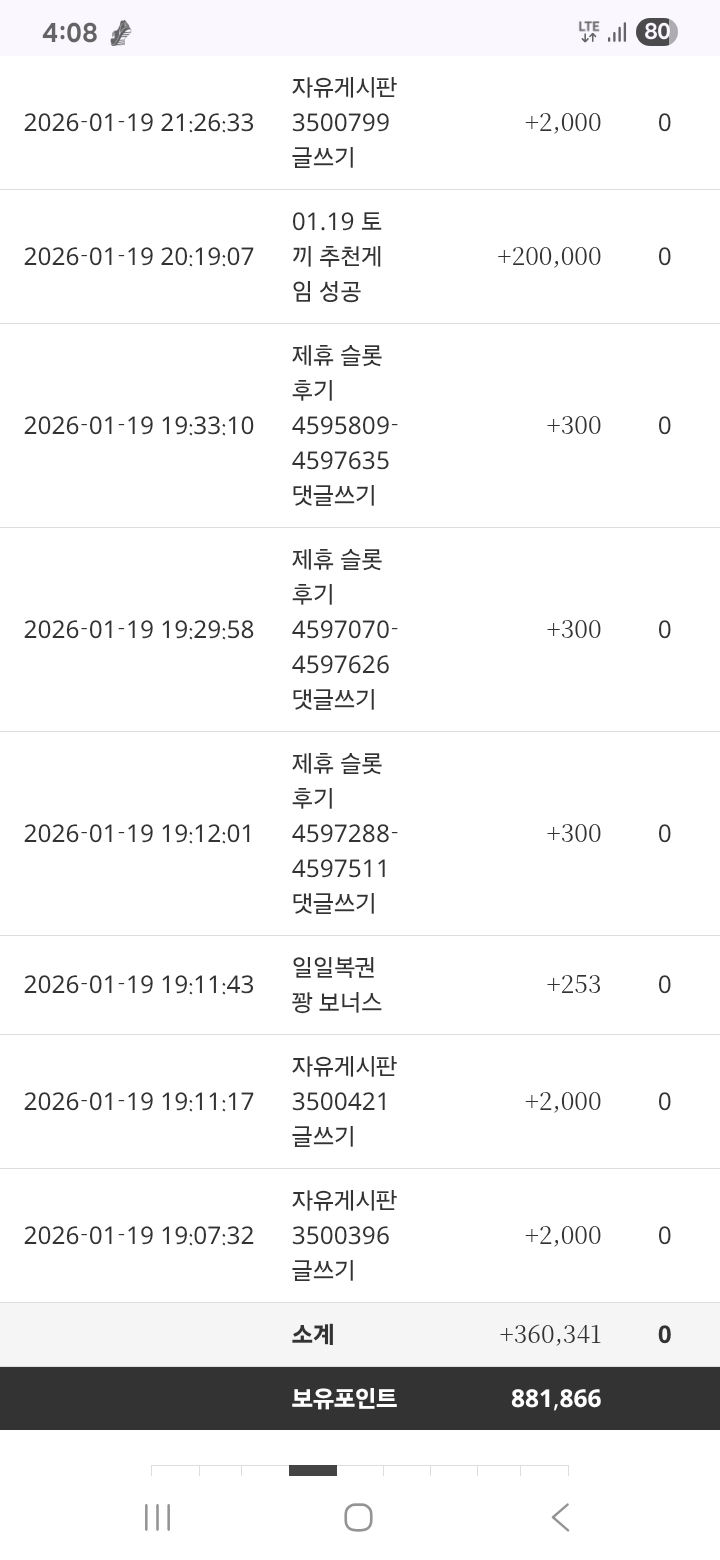Viewport: 720px width, 1560px height.
Task: Tap the signal strength bars icon
Action: (x=617, y=33)
